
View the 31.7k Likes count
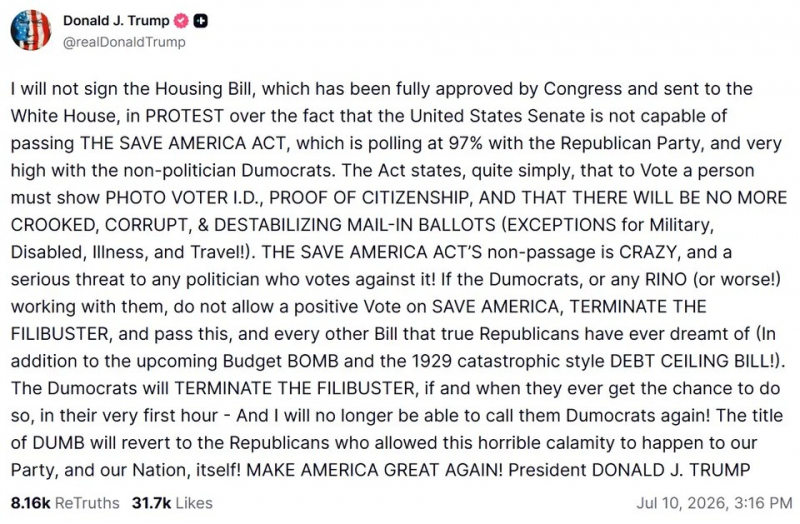pos(152,503)
